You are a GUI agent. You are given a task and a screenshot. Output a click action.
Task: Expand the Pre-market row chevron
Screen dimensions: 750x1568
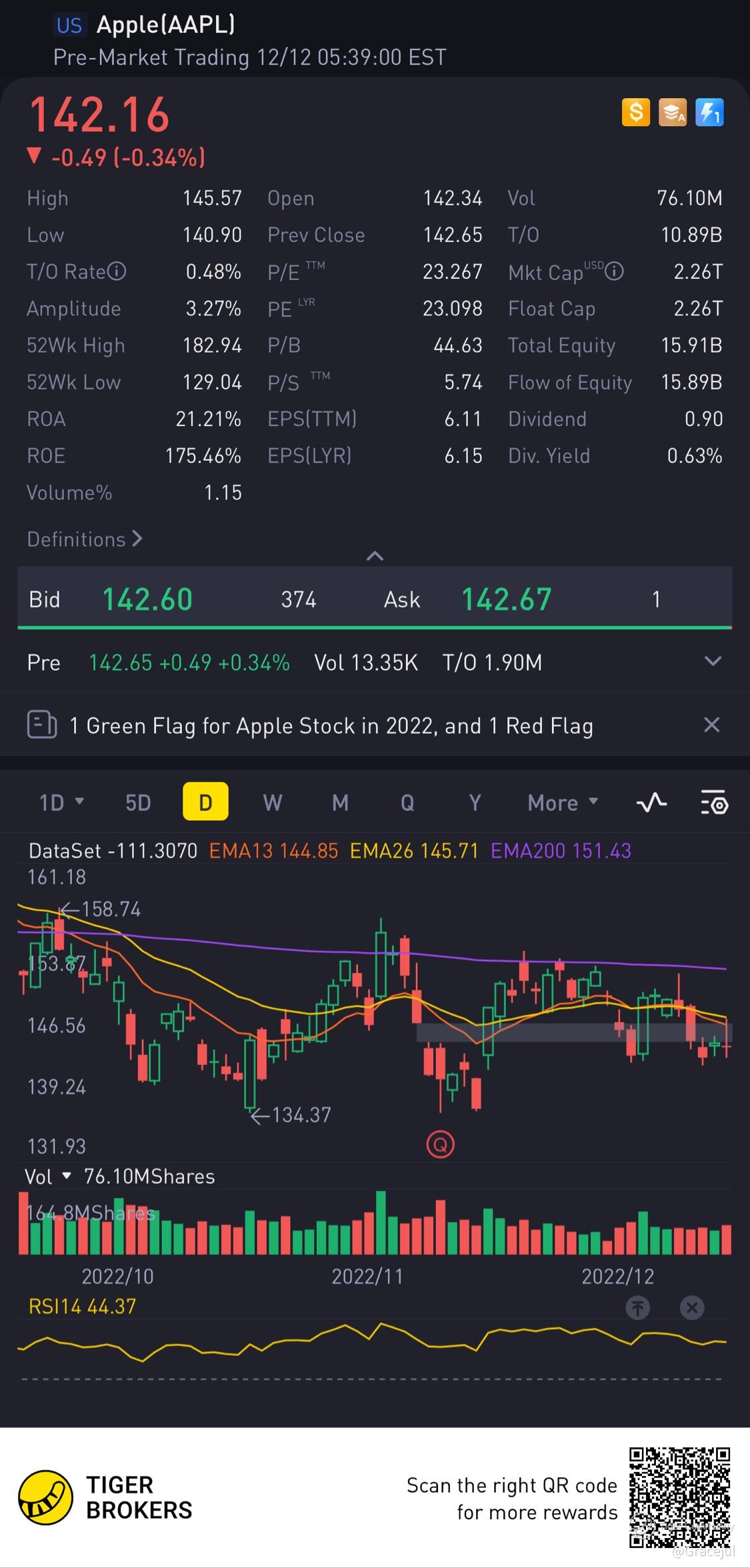pyautogui.click(x=713, y=662)
